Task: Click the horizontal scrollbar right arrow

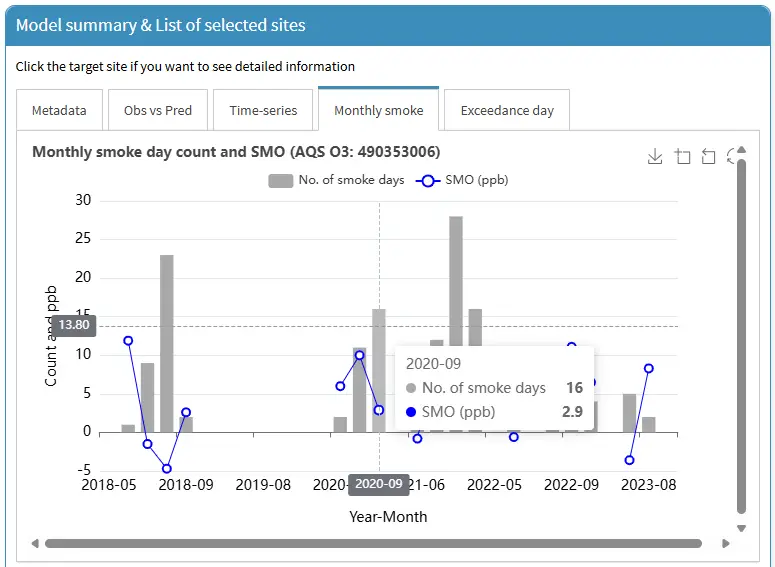Action: click(726, 544)
